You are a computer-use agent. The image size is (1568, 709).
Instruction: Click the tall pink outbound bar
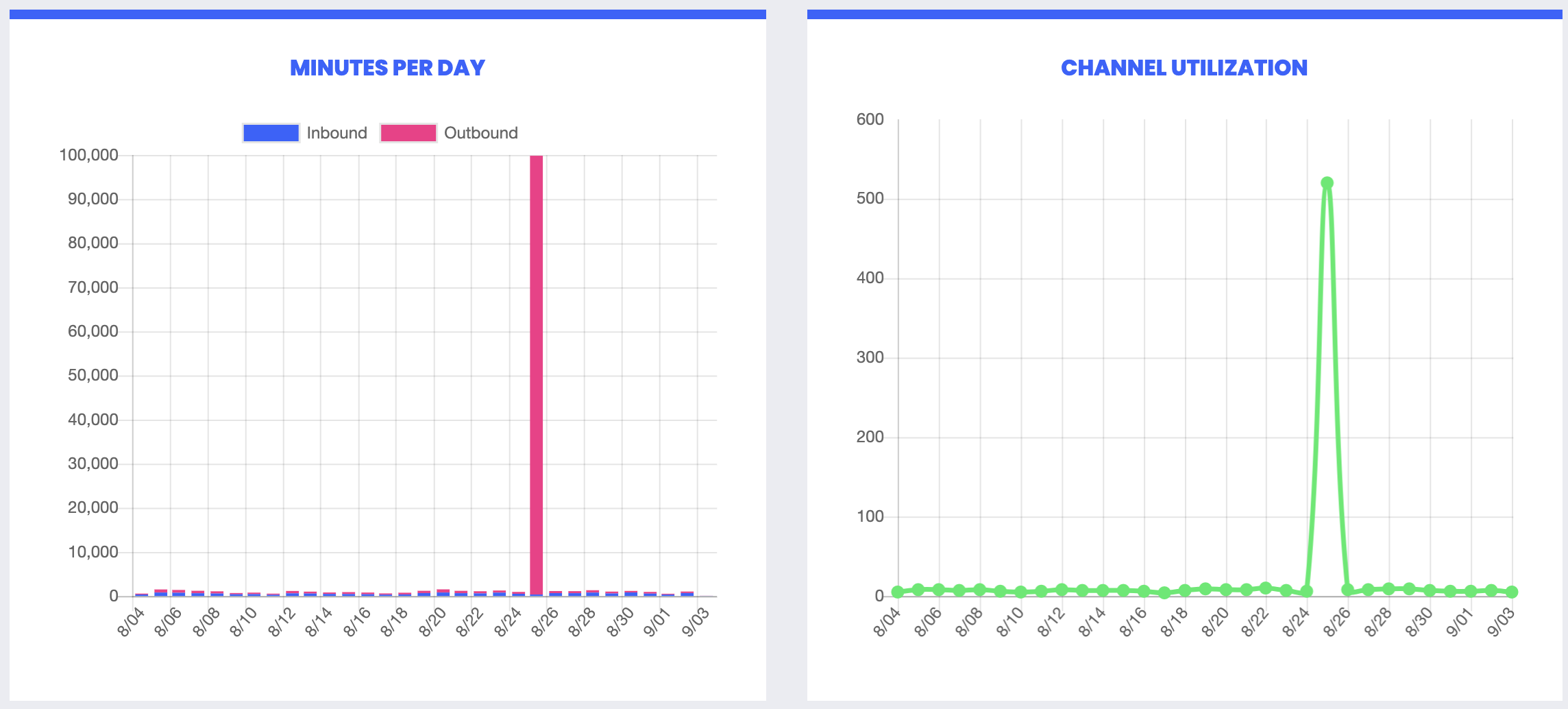(537, 376)
